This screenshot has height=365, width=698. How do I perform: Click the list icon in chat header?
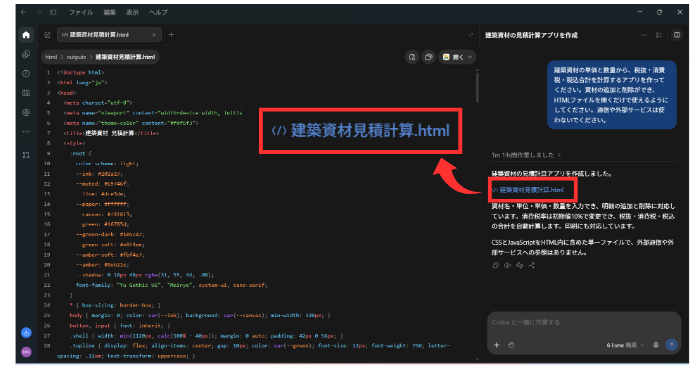click(x=659, y=35)
